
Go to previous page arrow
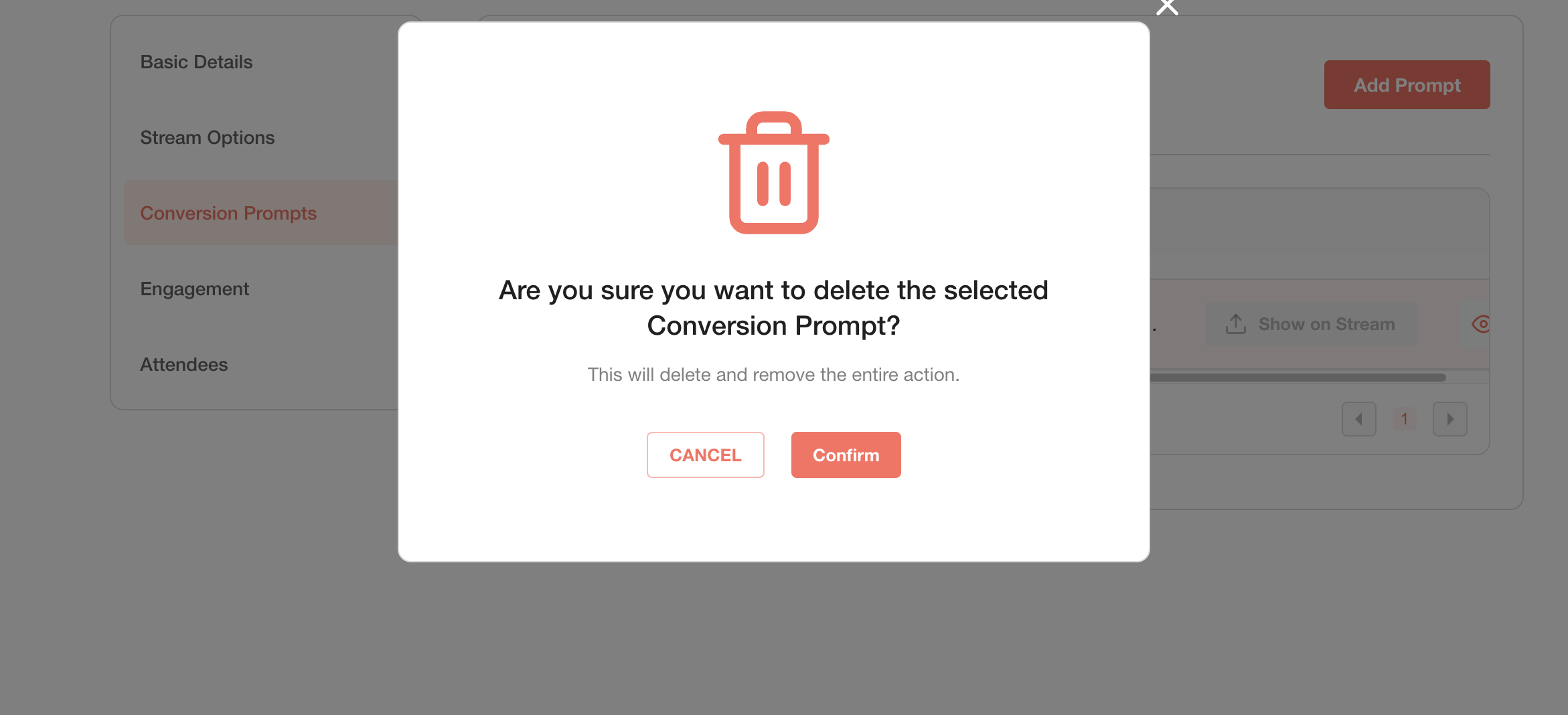click(x=1358, y=419)
